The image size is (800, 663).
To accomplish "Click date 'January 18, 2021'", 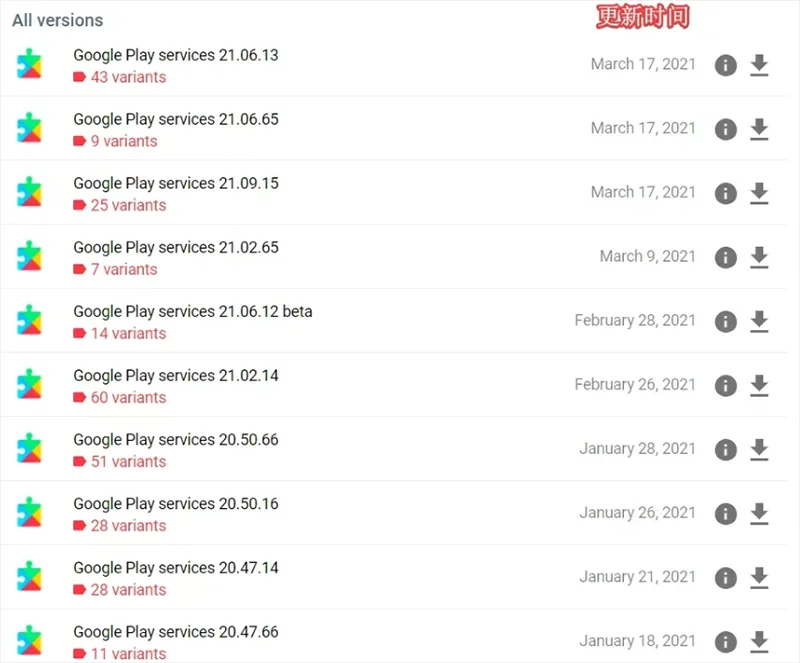I will [637, 641].
